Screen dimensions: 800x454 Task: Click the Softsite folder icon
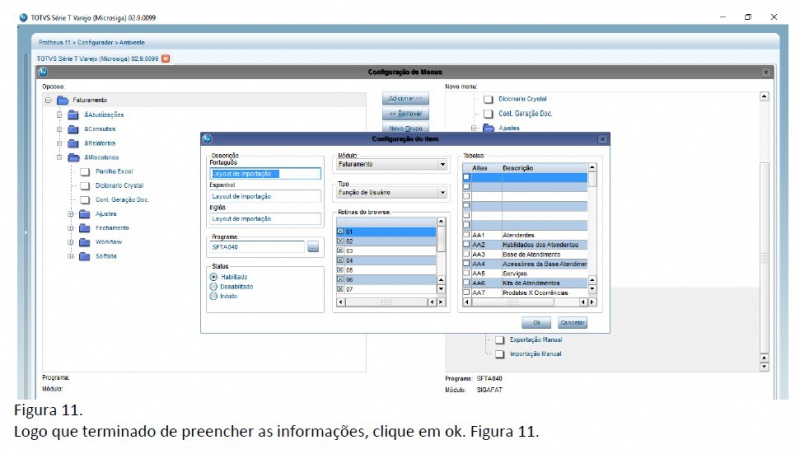pyautogui.click(x=85, y=257)
